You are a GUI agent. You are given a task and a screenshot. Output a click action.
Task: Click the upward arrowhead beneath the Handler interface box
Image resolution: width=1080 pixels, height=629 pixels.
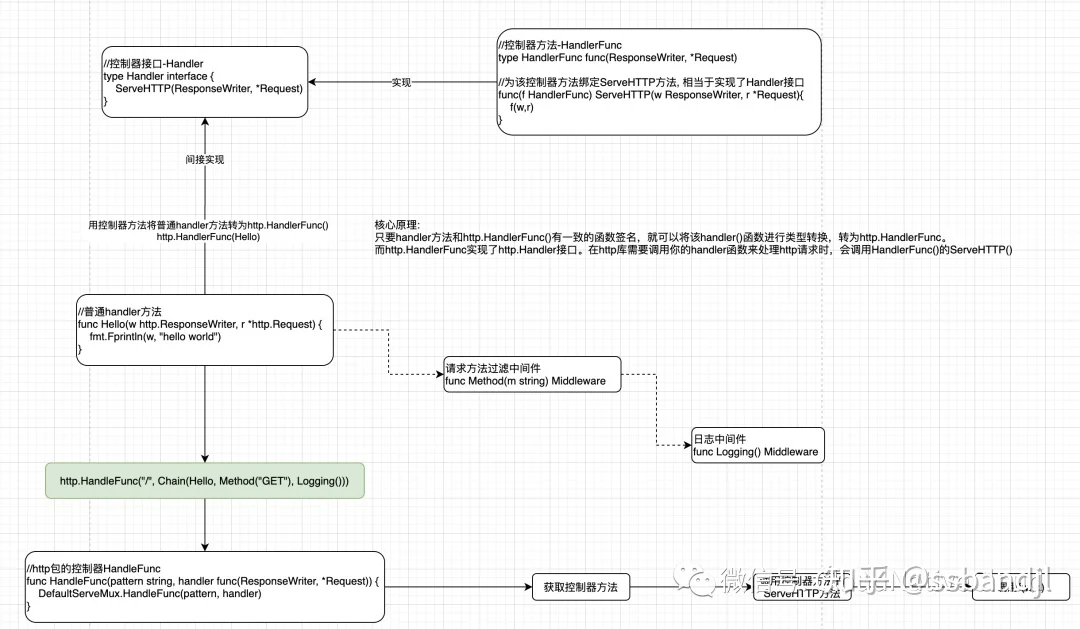pyautogui.click(x=205, y=122)
